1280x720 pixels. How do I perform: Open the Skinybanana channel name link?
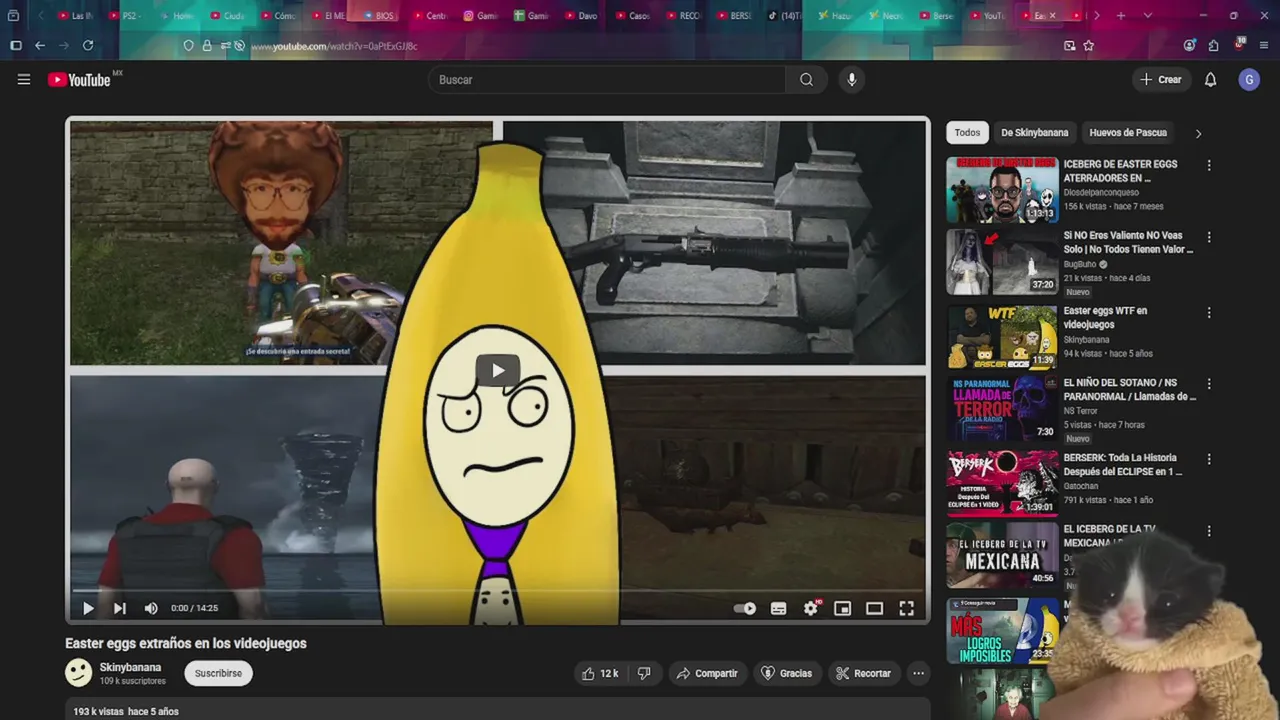point(130,667)
